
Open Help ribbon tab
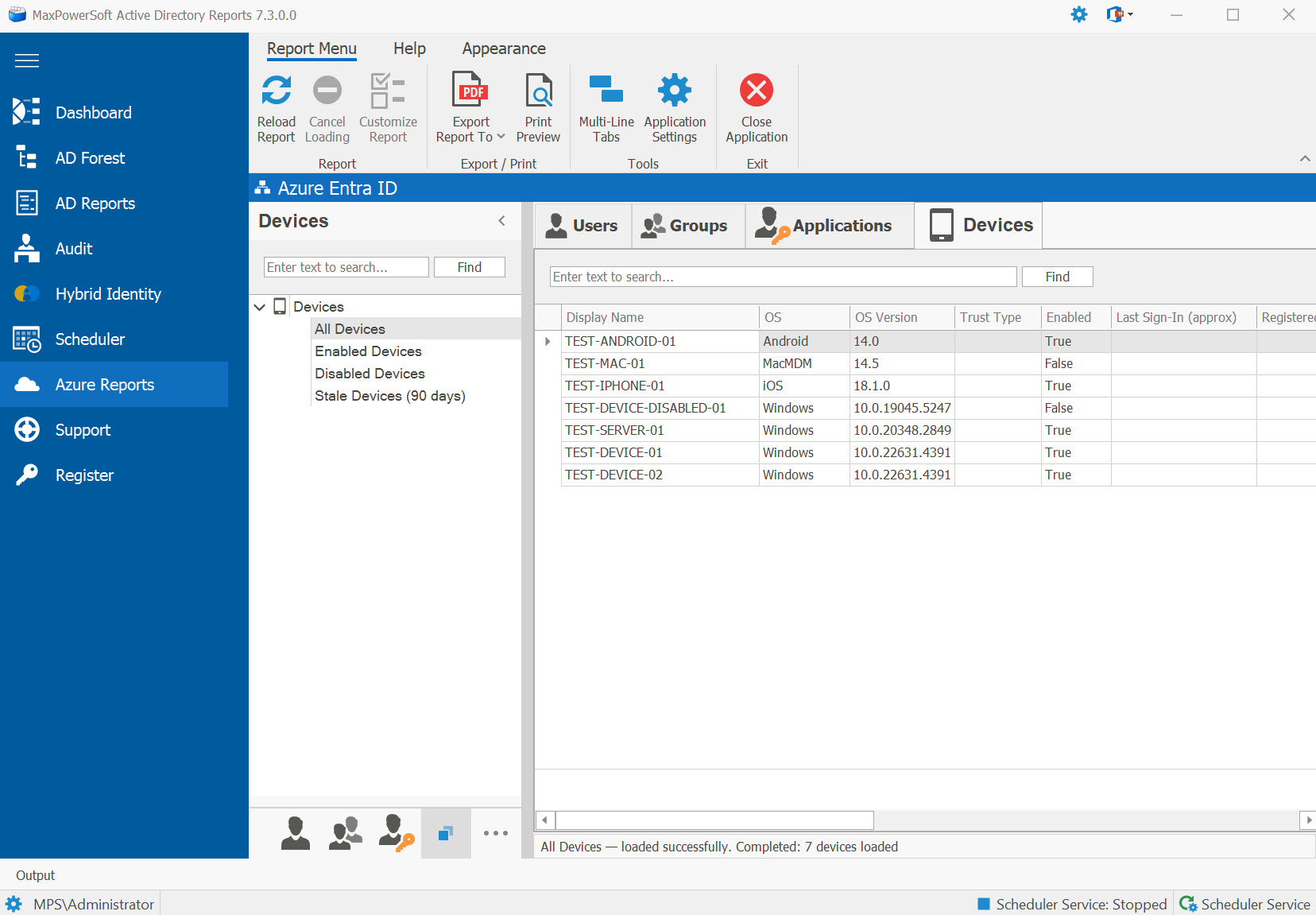409,48
